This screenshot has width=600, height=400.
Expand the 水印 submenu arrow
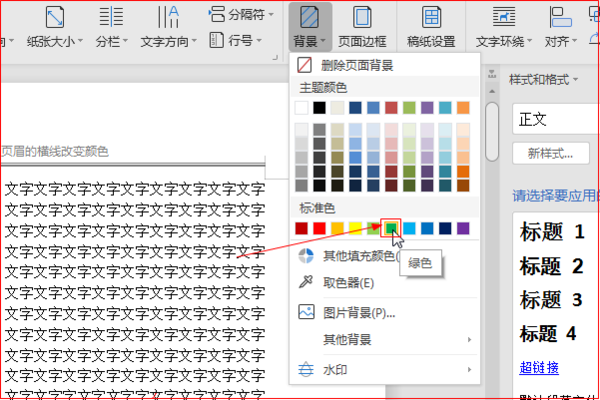[x=469, y=369]
